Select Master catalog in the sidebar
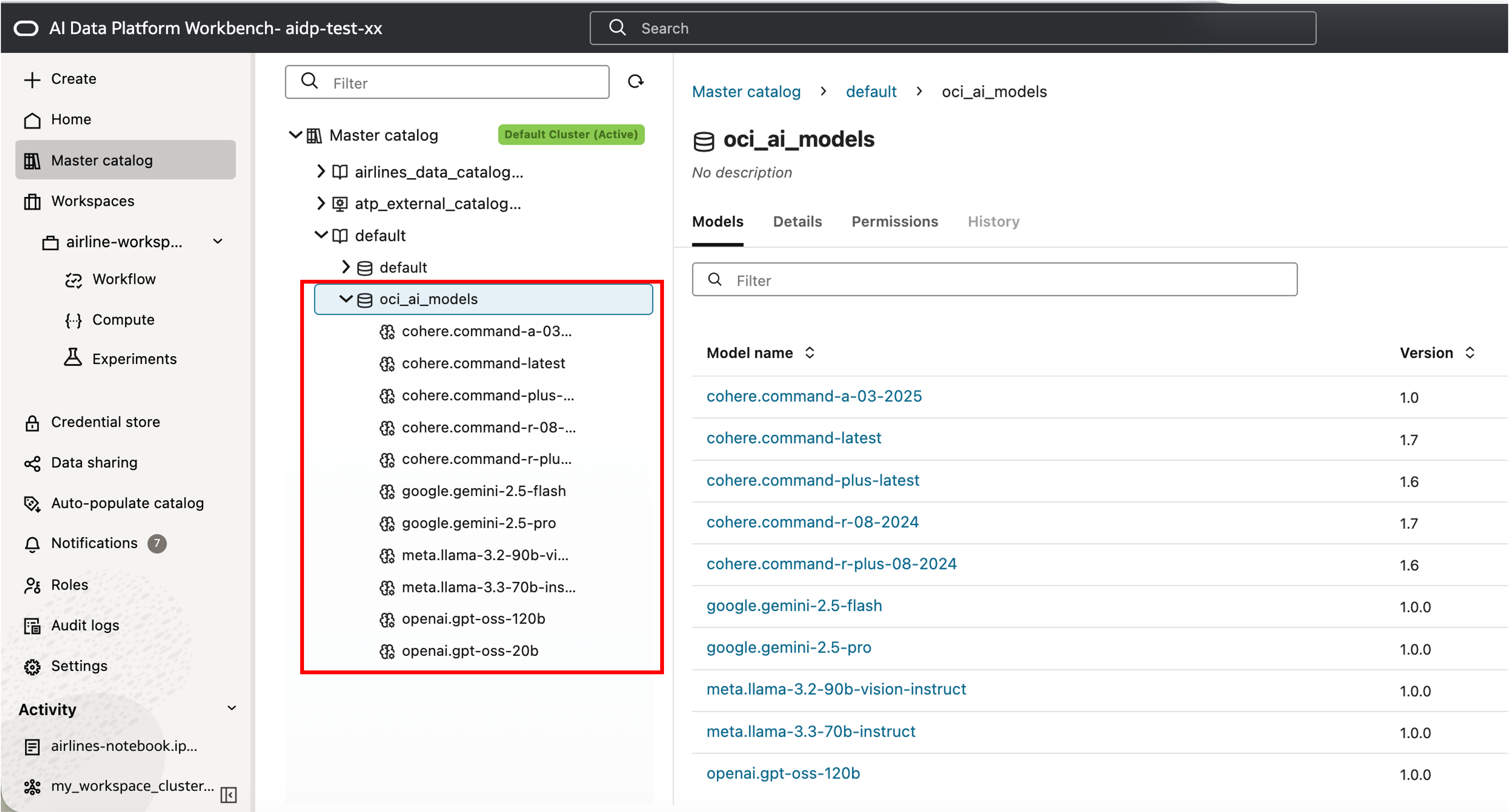 [x=125, y=160]
